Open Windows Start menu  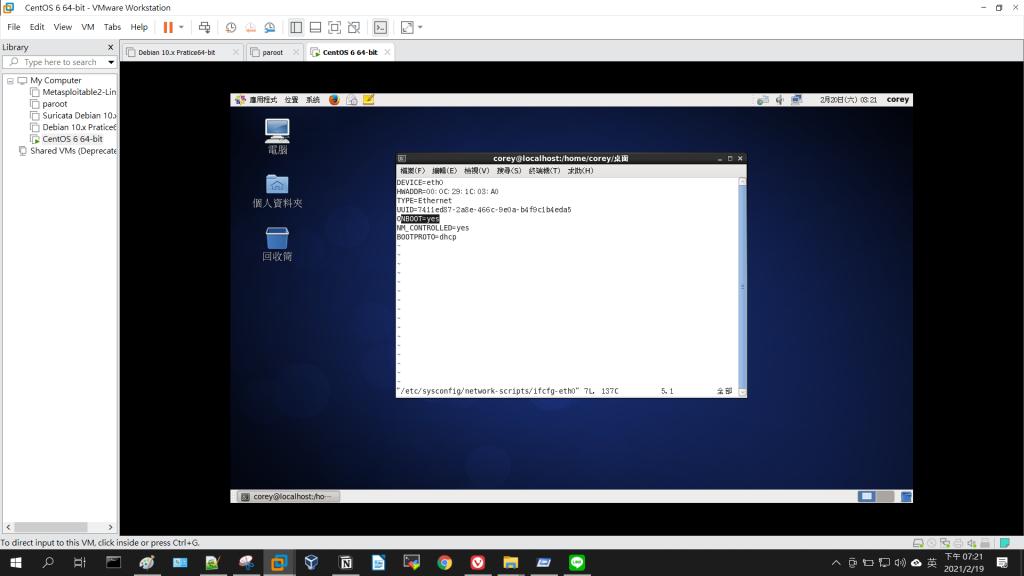[x=16, y=562]
